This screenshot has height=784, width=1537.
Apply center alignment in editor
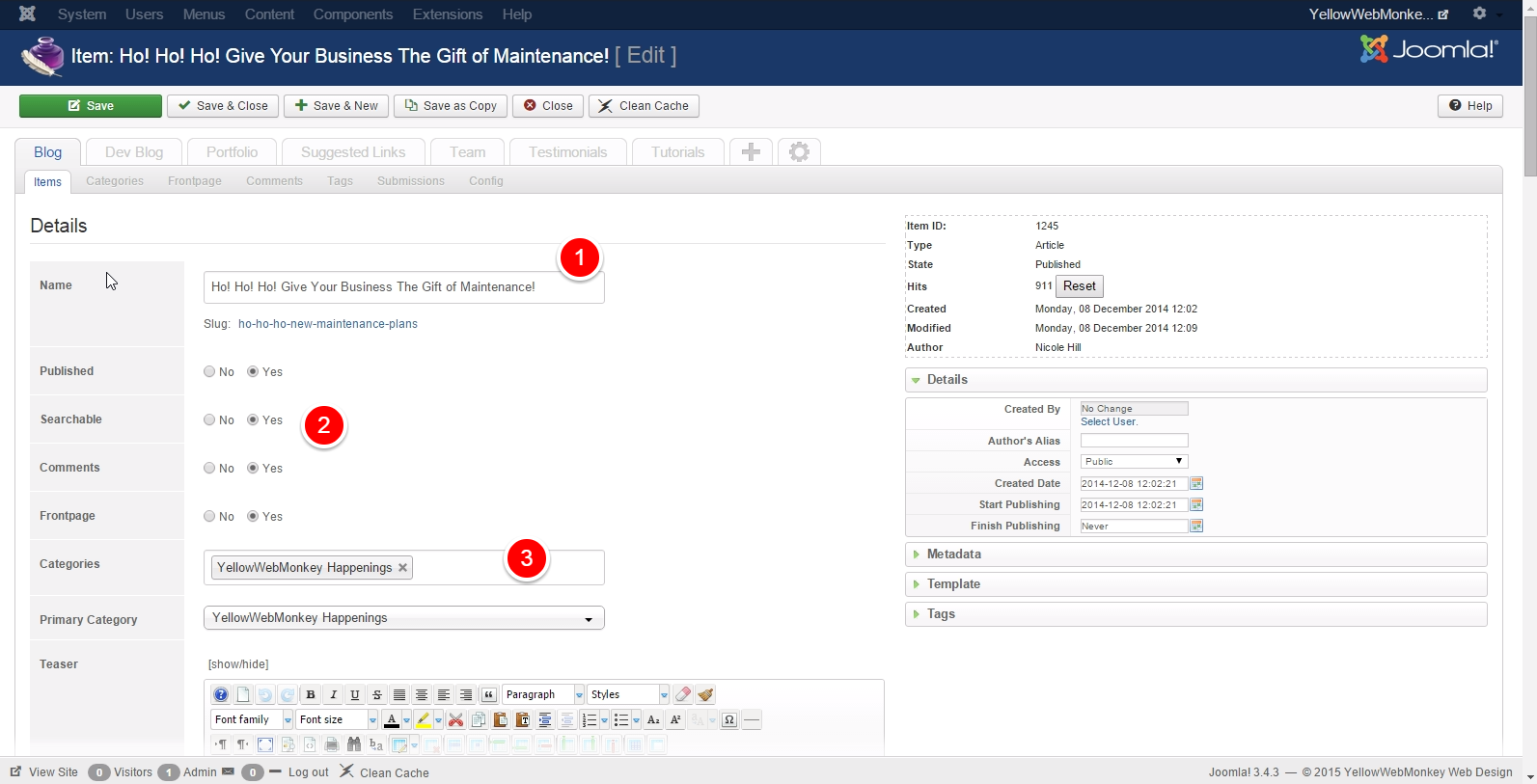point(422,694)
